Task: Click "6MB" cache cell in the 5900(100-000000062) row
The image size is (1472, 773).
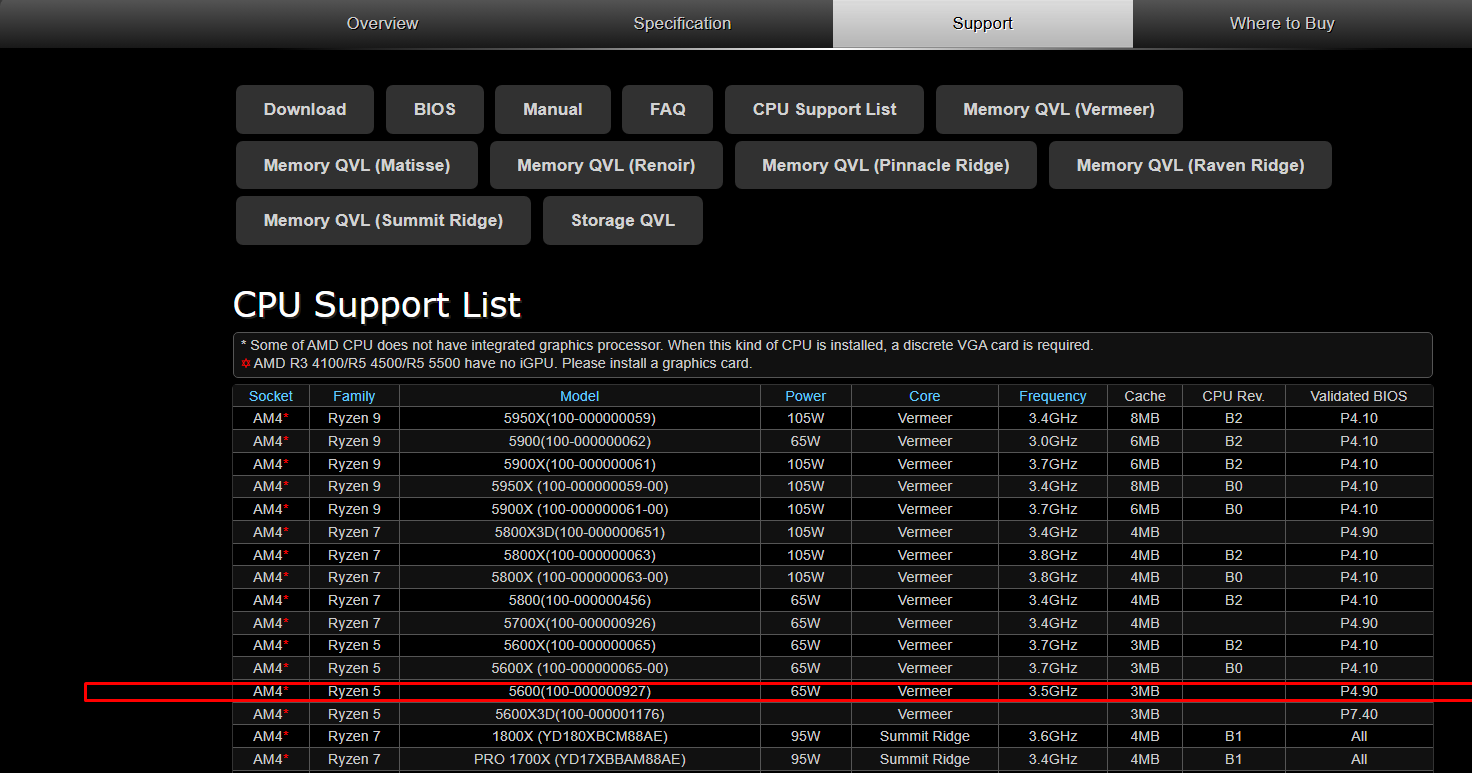Action: 1145,441
